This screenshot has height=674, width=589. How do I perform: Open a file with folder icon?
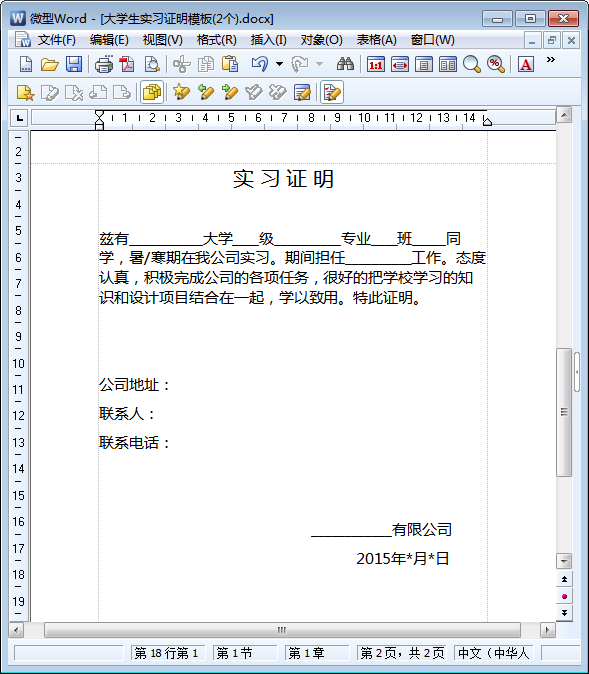click(x=49, y=64)
